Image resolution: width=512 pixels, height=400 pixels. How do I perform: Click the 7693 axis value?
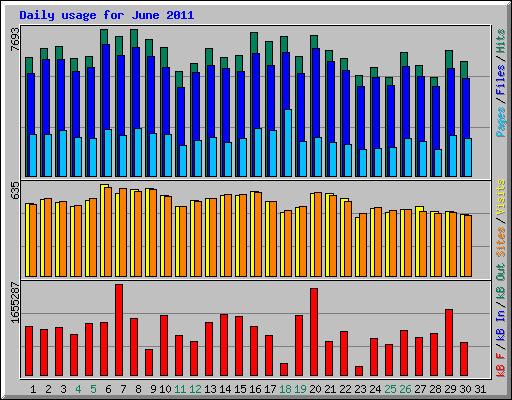[x=15, y=39]
